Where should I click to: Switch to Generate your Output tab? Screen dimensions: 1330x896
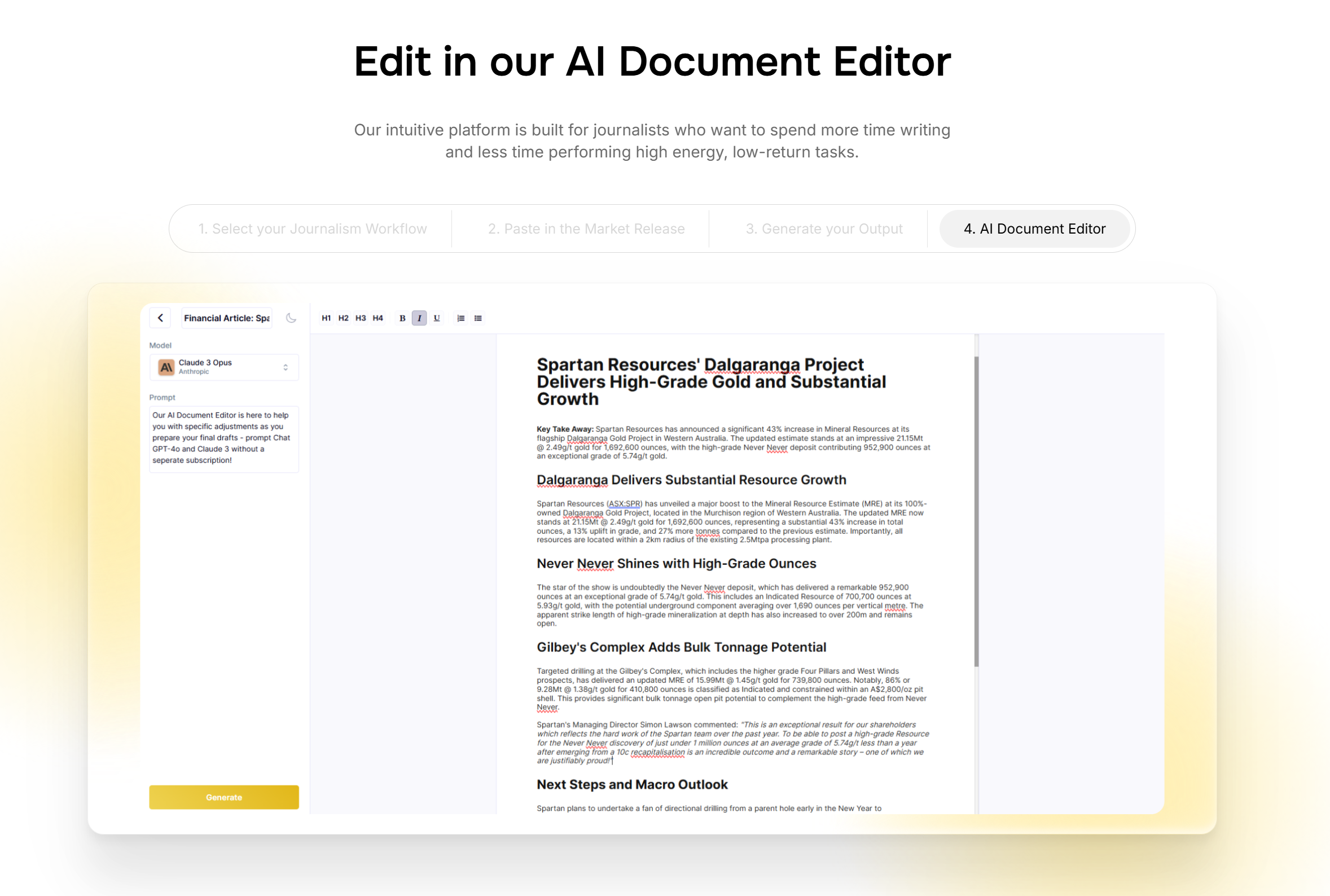coord(824,229)
